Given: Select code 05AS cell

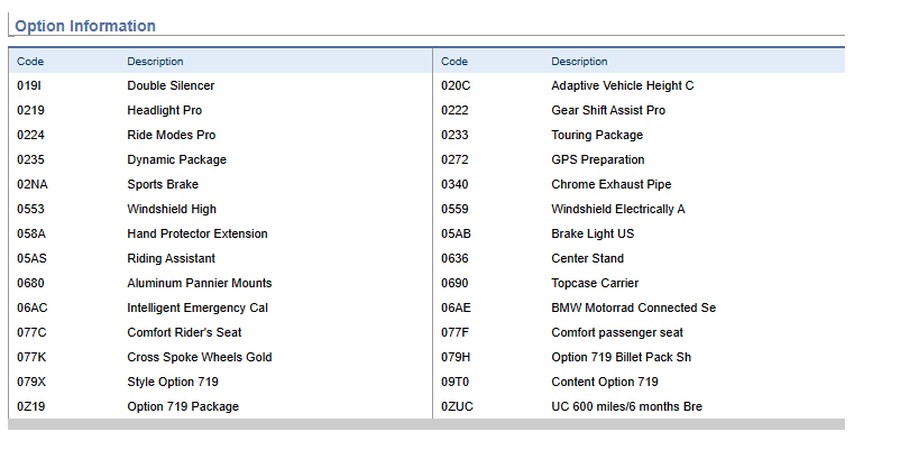Looking at the screenshot, I should 32,258.
